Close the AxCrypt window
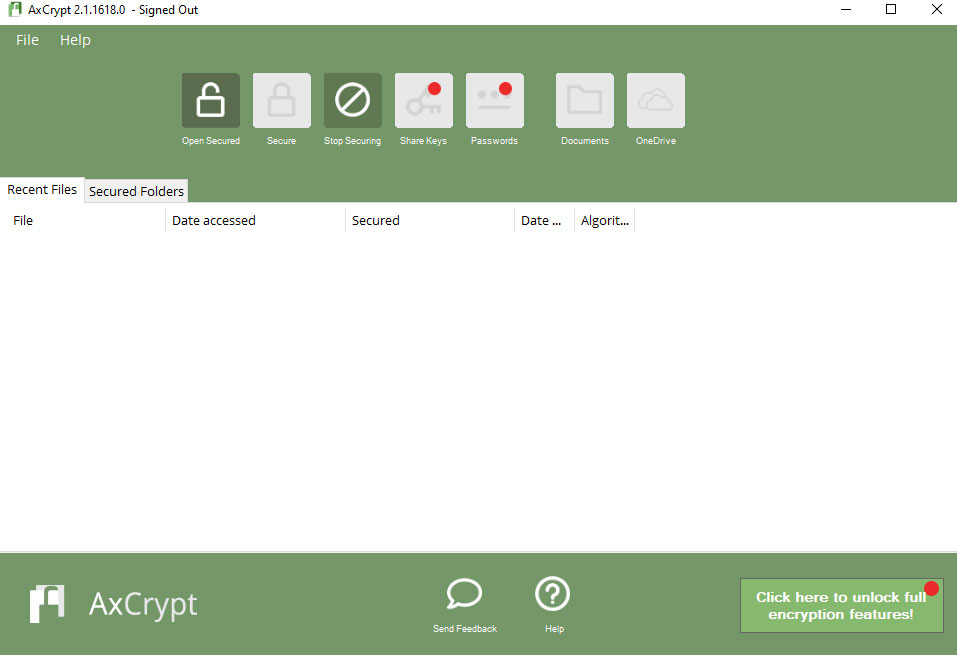Screen dimensions: 957x655 [936, 10]
